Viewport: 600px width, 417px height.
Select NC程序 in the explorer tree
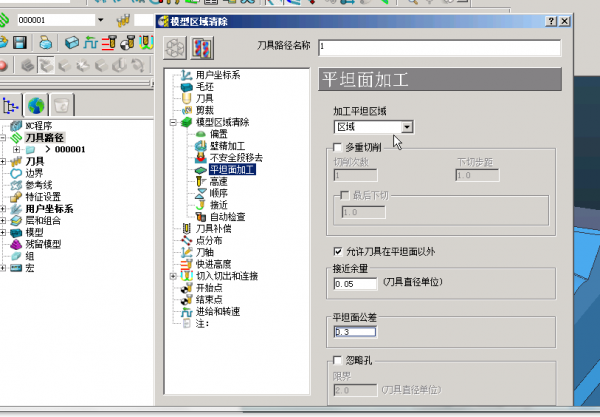click(x=39, y=126)
